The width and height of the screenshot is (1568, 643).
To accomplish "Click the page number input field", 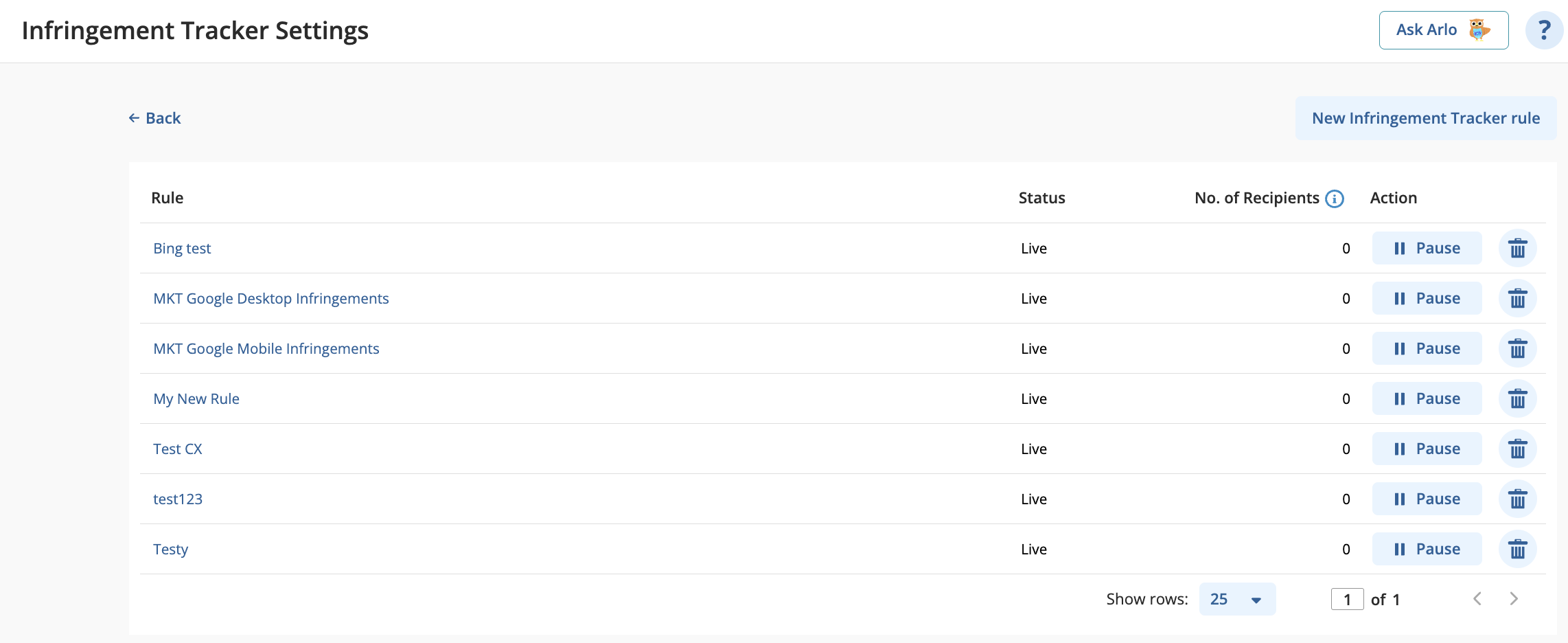I will [1347, 599].
